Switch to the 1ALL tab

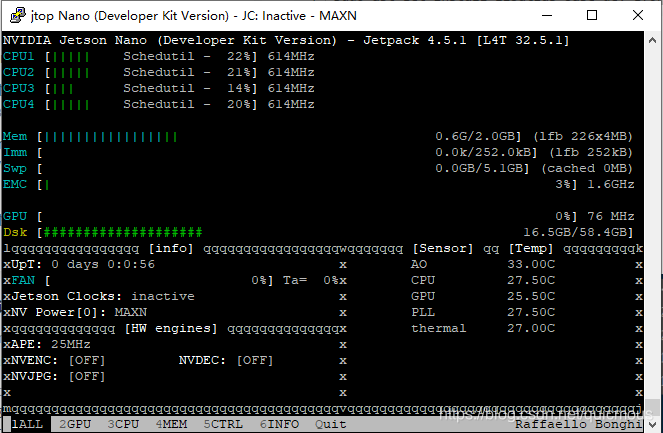tap(27, 424)
